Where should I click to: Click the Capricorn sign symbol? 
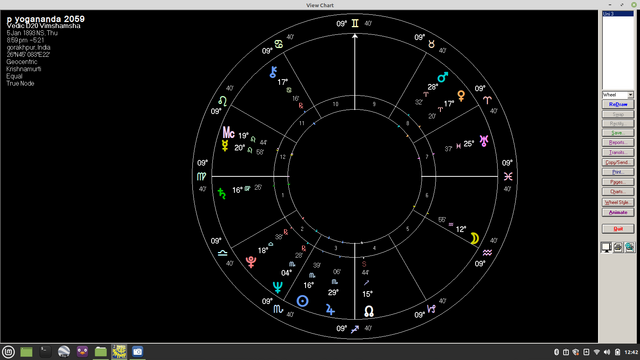pos(431,309)
